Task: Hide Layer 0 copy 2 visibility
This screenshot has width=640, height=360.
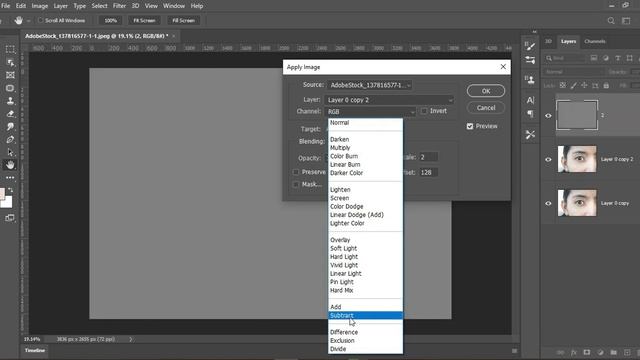Action: click(548, 160)
